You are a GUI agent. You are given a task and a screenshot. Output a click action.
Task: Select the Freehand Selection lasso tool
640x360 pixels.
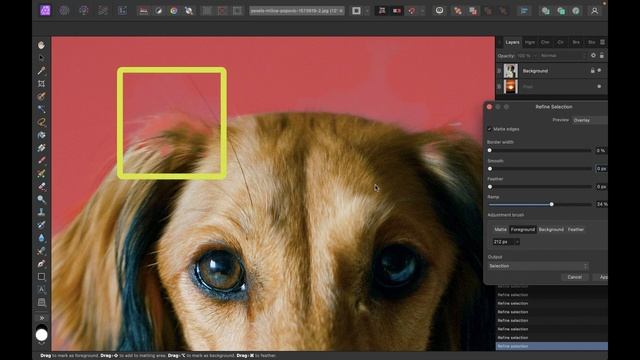click(x=41, y=122)
